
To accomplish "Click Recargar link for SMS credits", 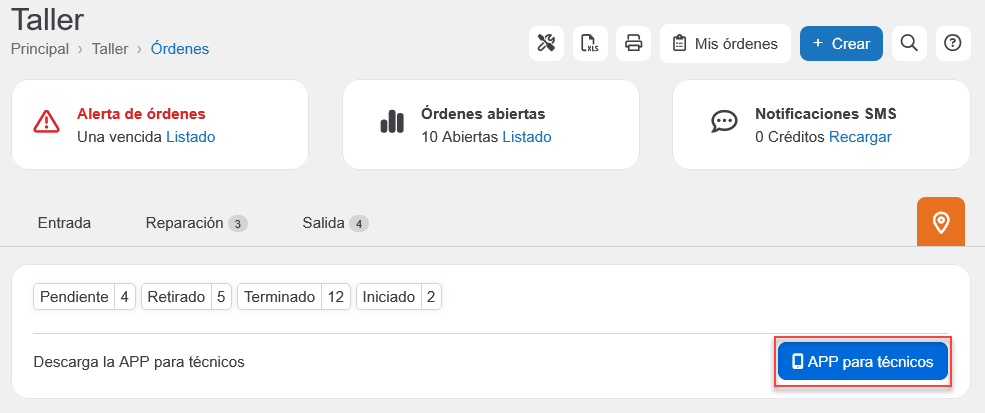I will click(x=860, y=137).
